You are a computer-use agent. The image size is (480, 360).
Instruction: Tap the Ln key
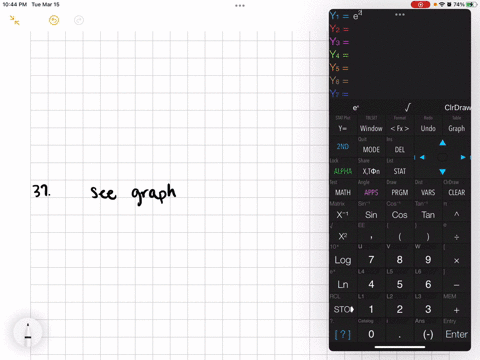(343, 284)
